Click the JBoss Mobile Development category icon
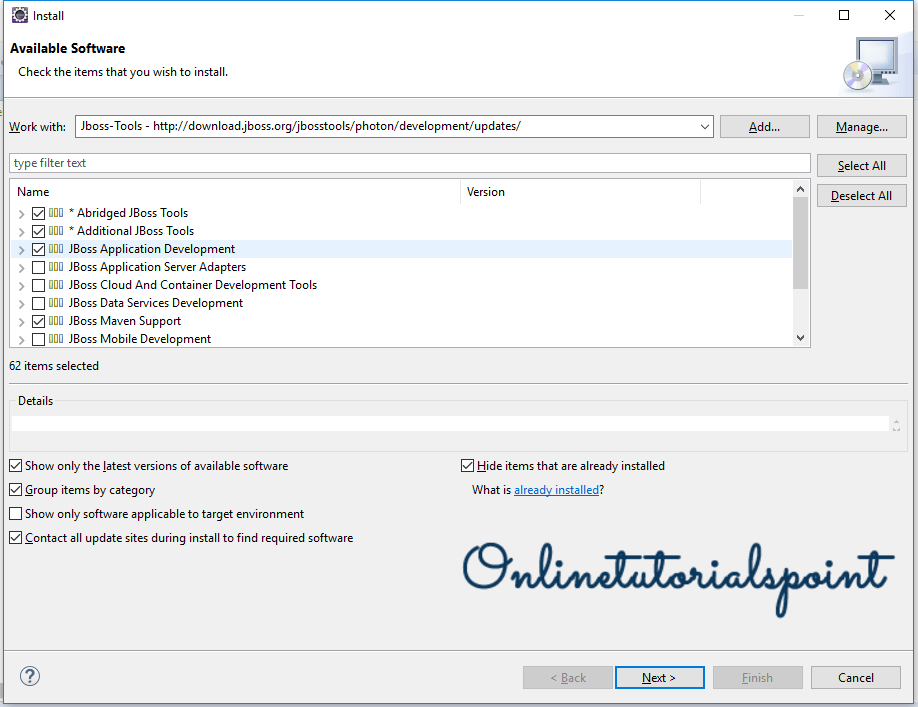918x707 pixels. pos(57,338)
